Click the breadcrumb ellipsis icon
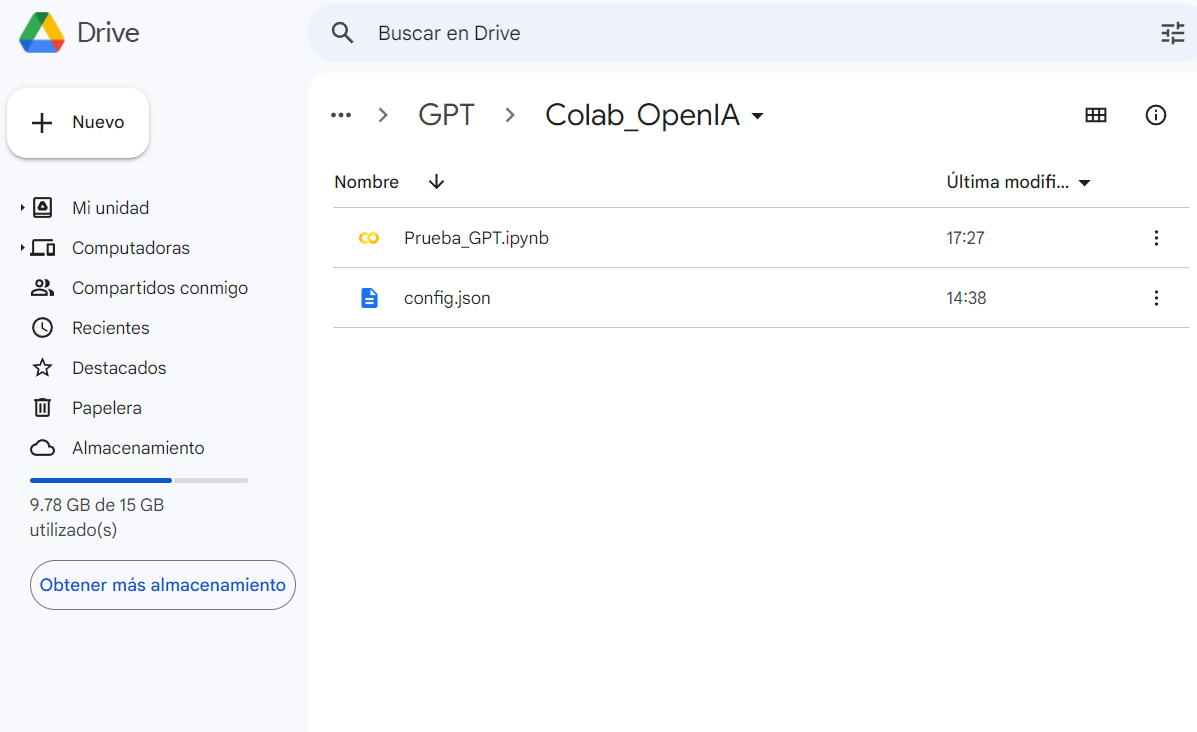The image size is (1197, 732). (340, 115)
